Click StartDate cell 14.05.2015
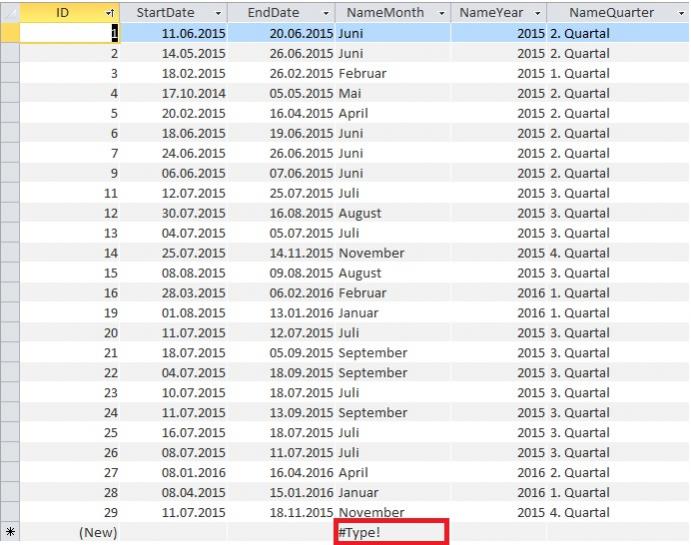The width and height of the screenshot is (691, 545). tap(174, 53)
